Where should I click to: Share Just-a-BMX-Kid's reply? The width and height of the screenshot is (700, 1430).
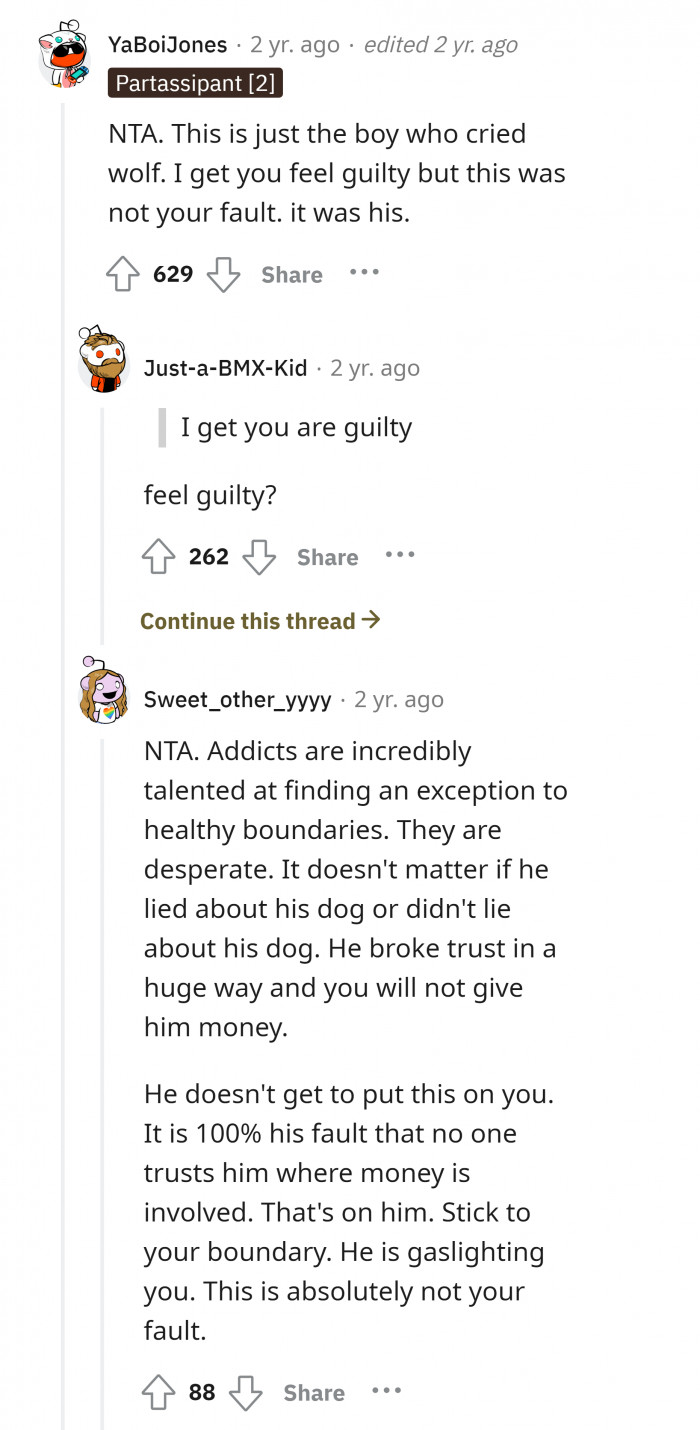[326, 557]
